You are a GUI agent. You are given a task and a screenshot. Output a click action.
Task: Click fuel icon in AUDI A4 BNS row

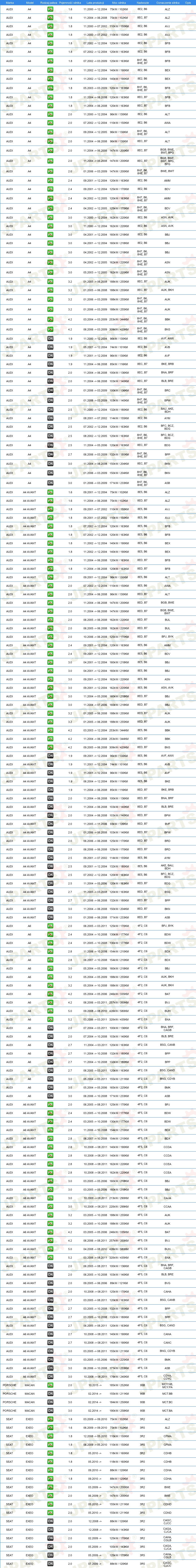coord(50,329)
